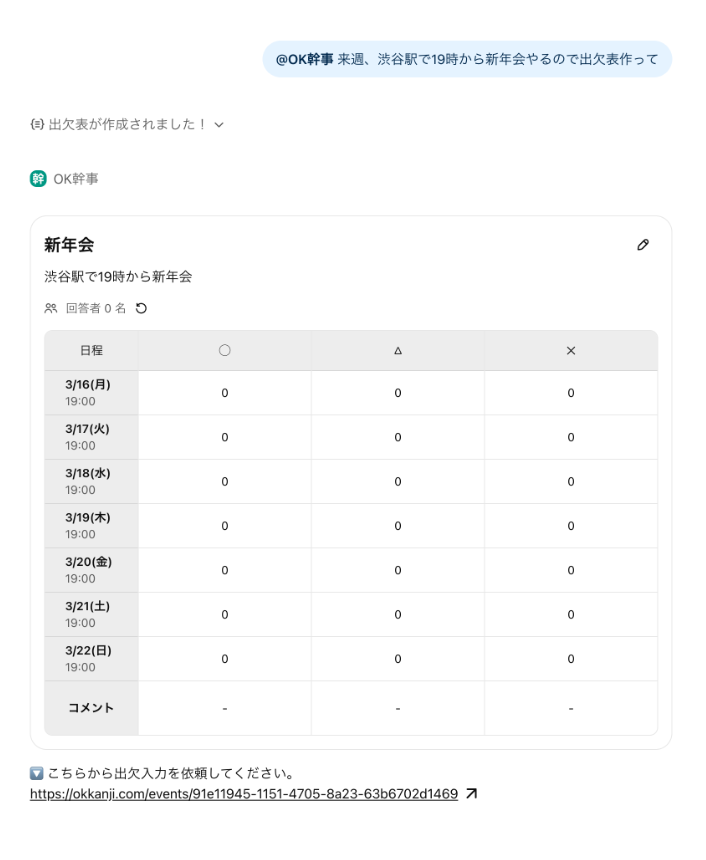Click the × count cell for 3/21(土)
Viewport: 706px width, 860px height.
pyautogui.click(x=571, y=614)
